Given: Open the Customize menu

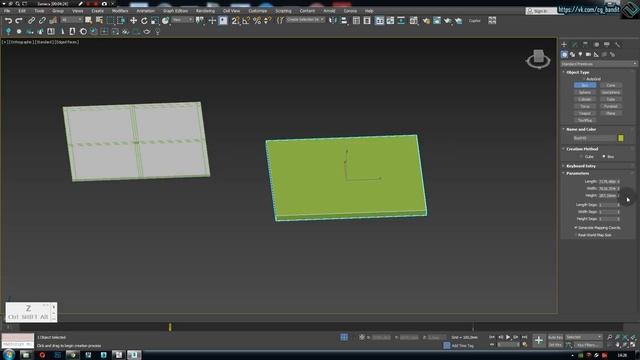Looking at the screenshot, I should pyautogui.click(x=258, y=11).
